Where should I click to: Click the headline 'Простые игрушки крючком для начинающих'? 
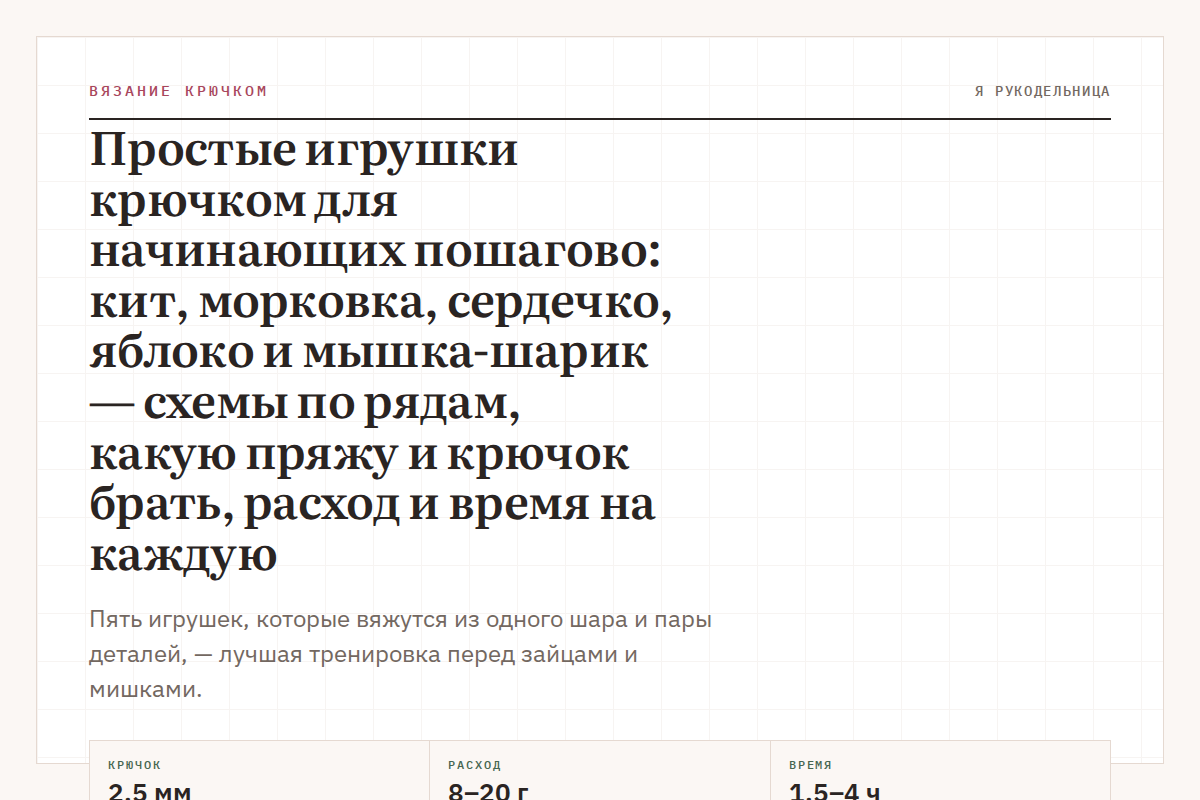point(381,353)
